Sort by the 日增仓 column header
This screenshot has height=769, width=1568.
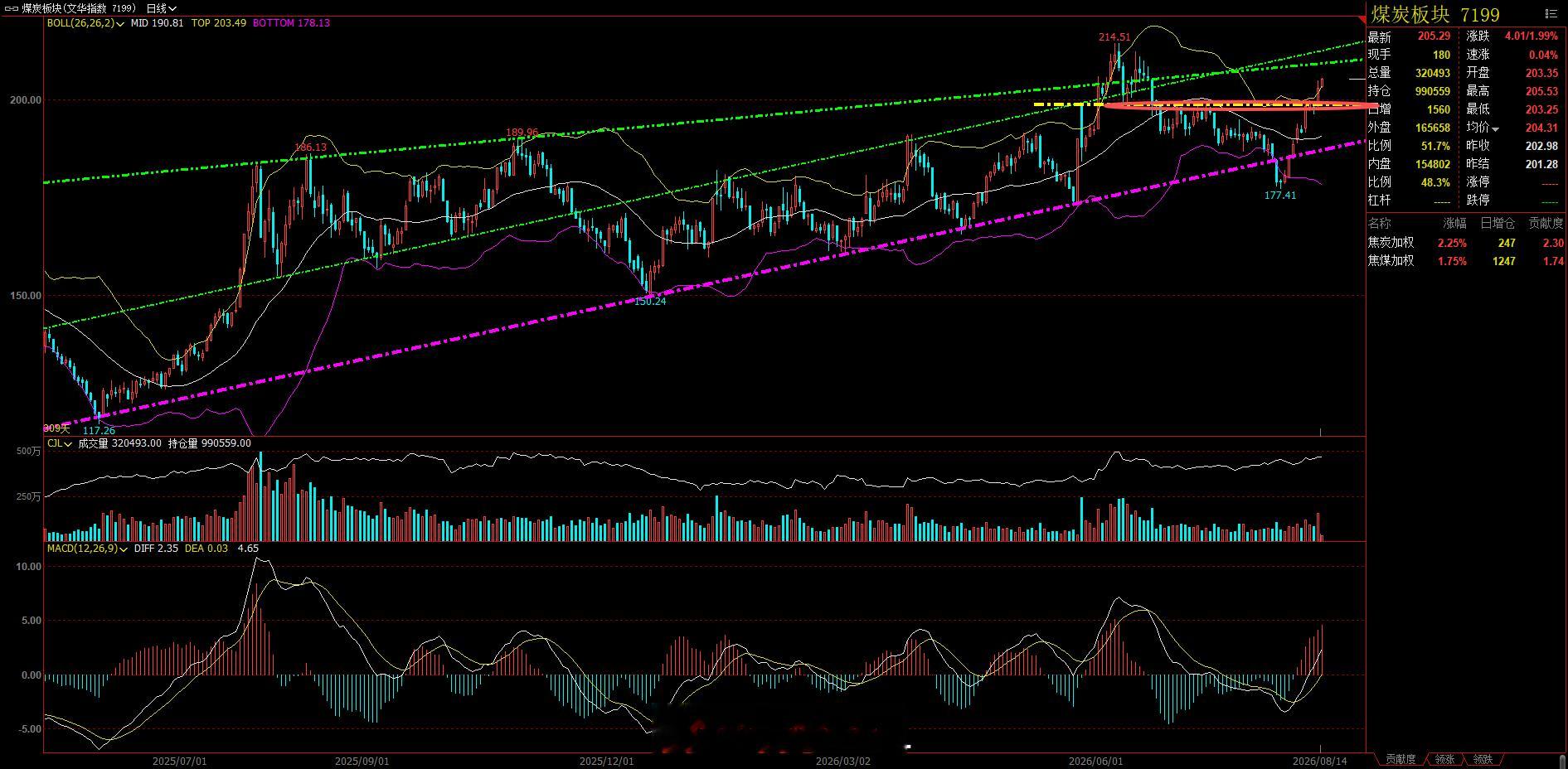click(1498, 223)
